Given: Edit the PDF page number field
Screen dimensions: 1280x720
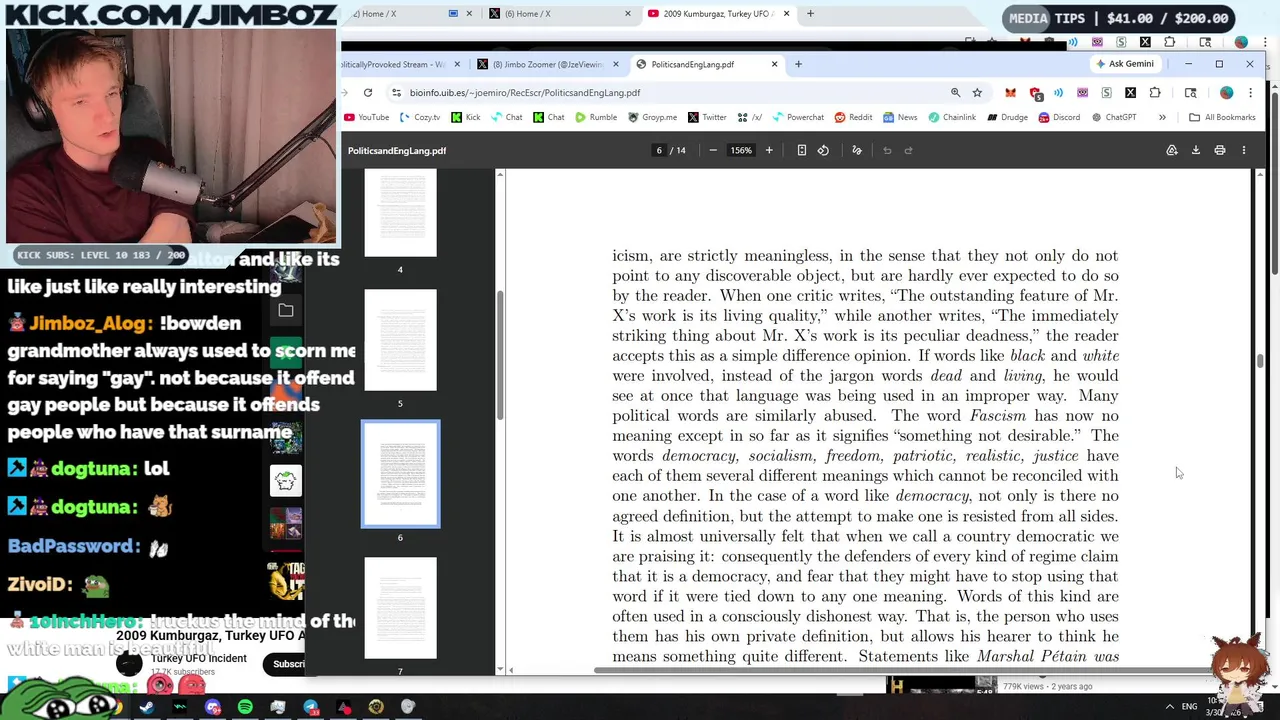Looking at the screenshot, I should pyautogui.click(x=659, y=150).
